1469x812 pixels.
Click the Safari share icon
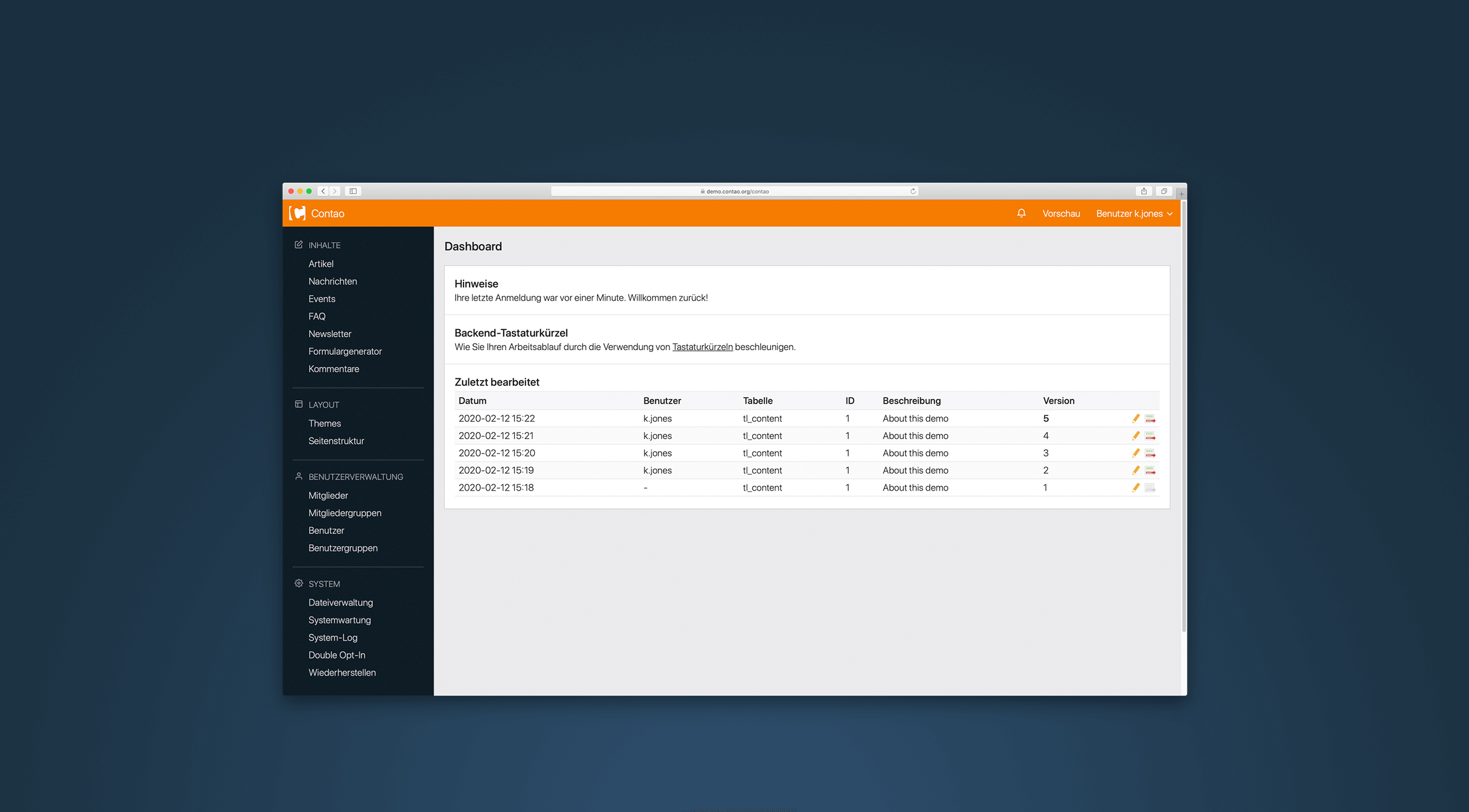(1145, 190)
